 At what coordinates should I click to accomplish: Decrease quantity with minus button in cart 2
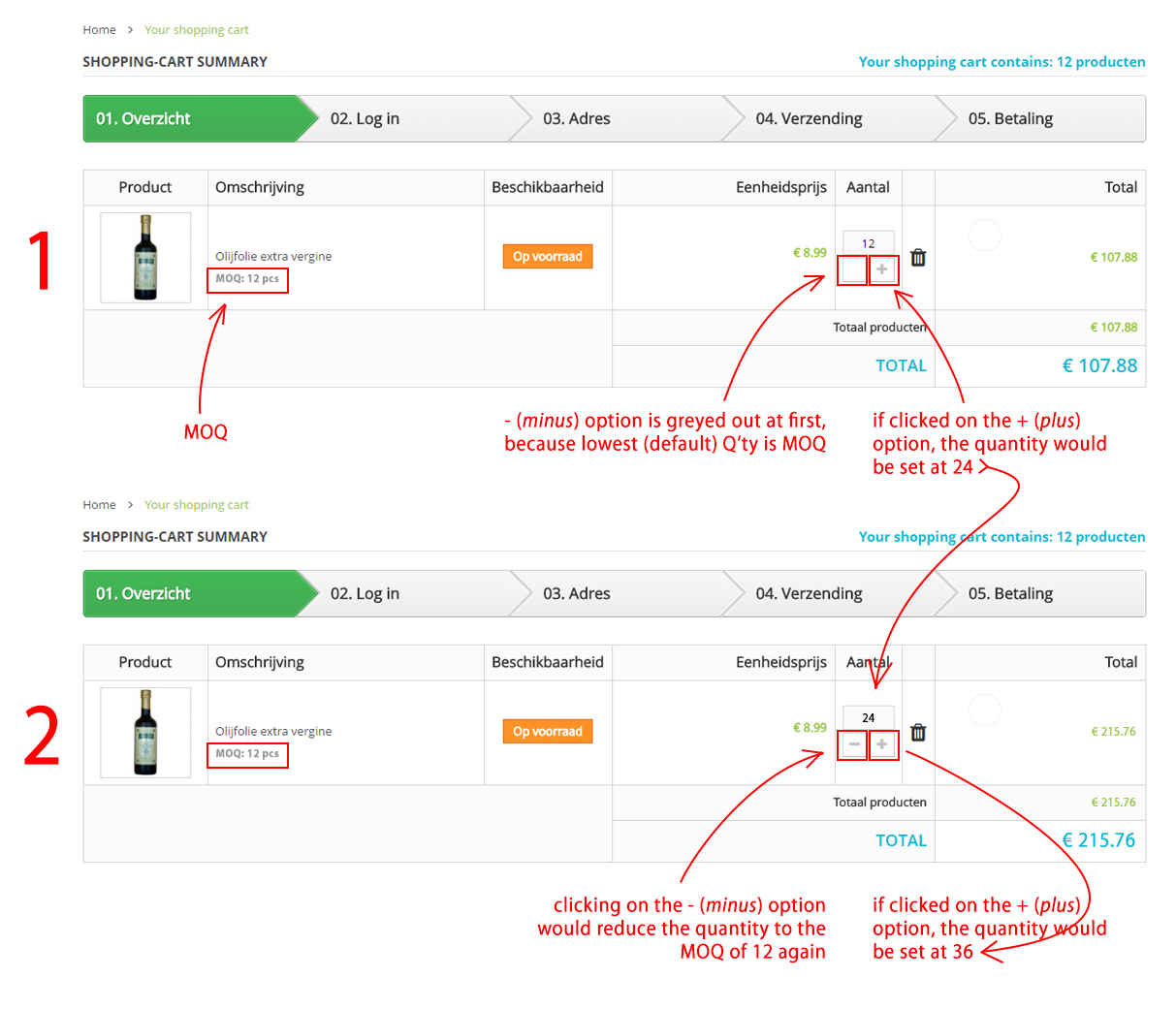(854, 743)
